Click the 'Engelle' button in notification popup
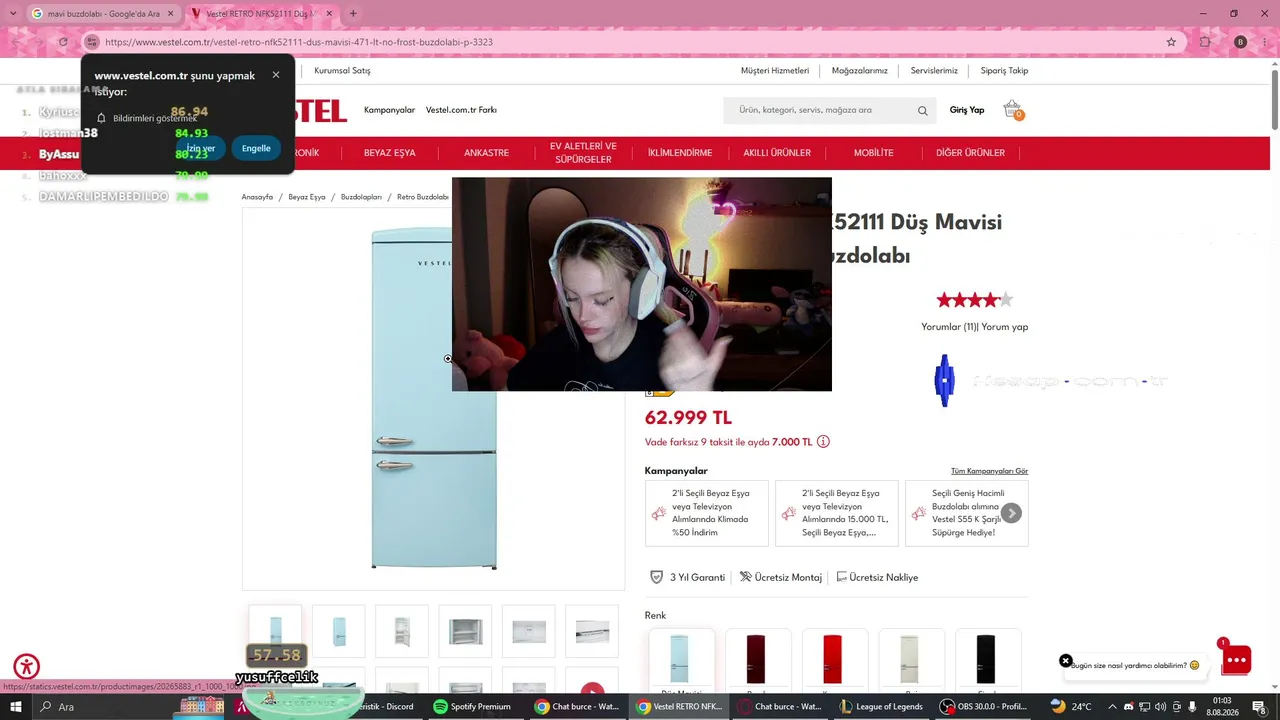The height and width of the screenshot is (720, 1280). [x=256, y=148]
